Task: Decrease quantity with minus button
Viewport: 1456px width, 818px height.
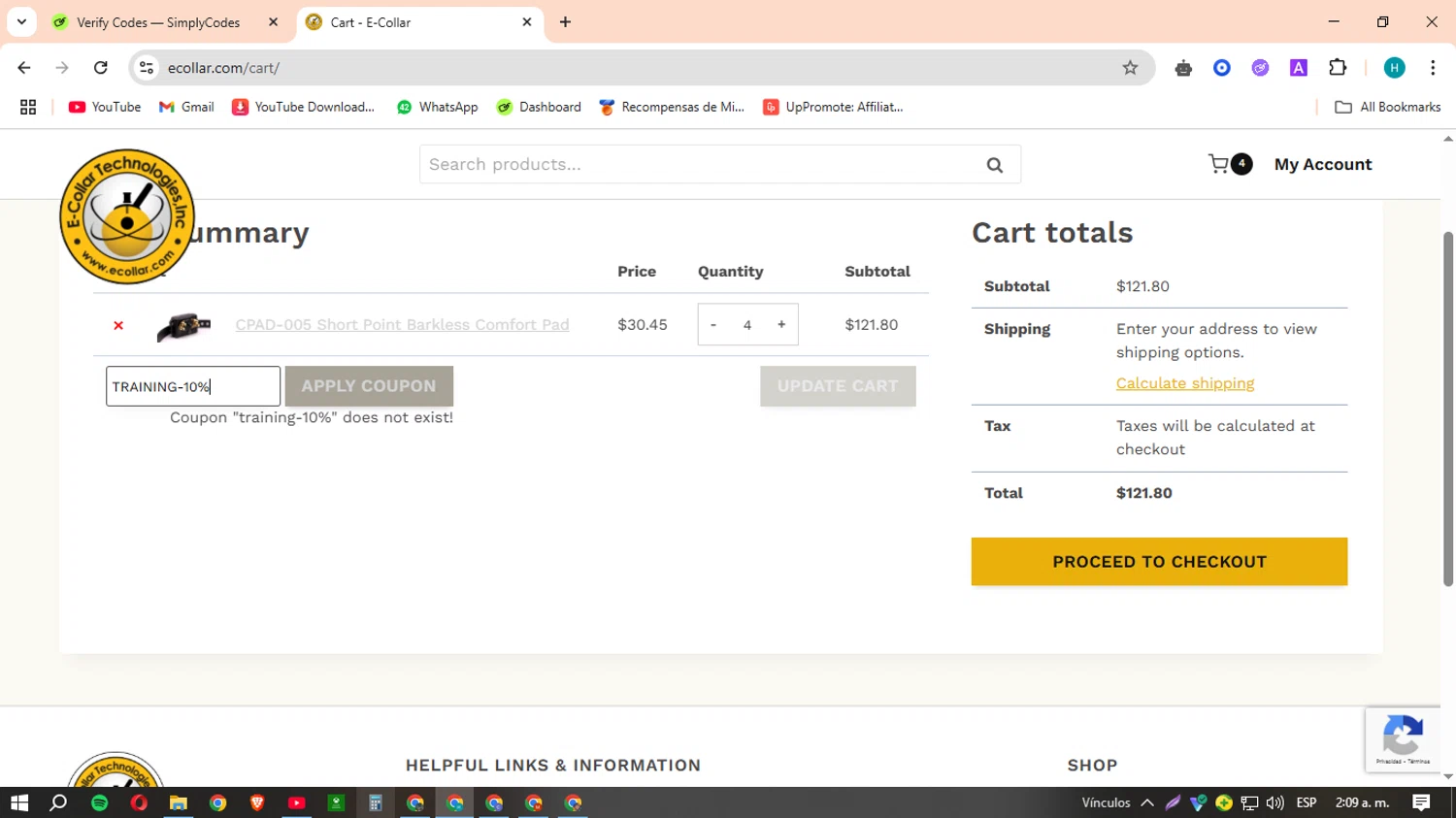Action: click(713, 325)
